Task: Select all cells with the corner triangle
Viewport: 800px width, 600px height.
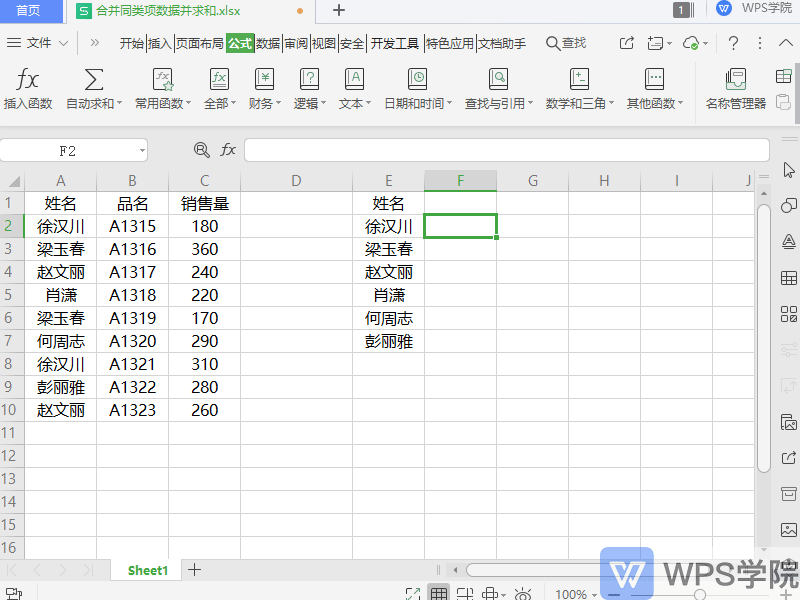Action: tap(12, 181)
